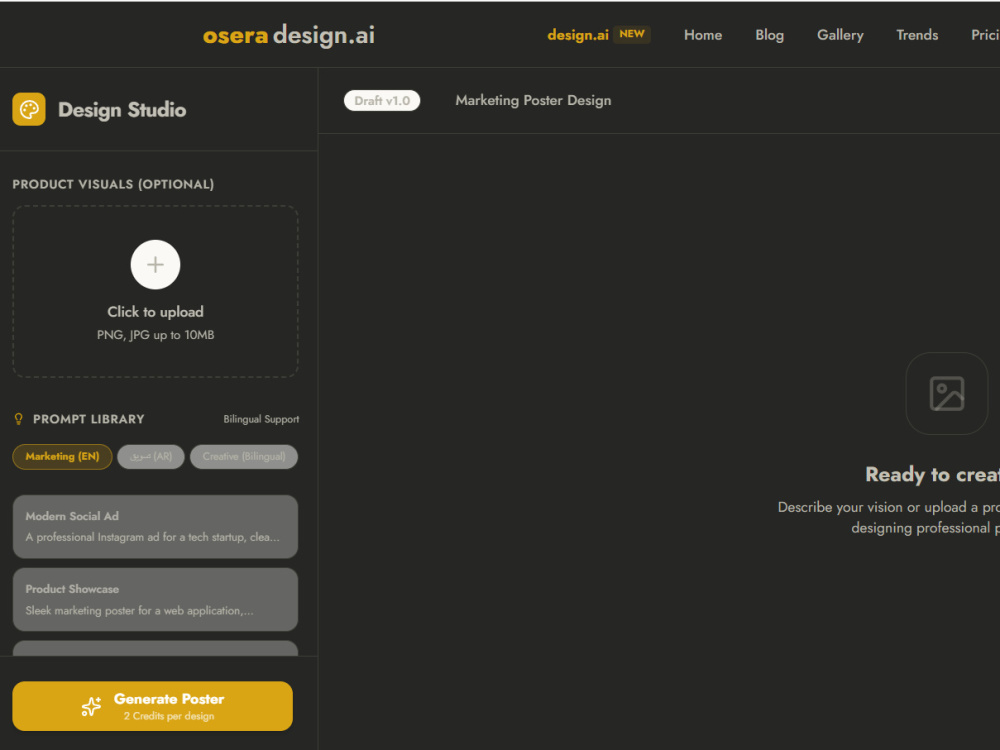Click the 'Bilingual Support' label
This screenshot has height=750, width=1000.
tap(261, 419)
